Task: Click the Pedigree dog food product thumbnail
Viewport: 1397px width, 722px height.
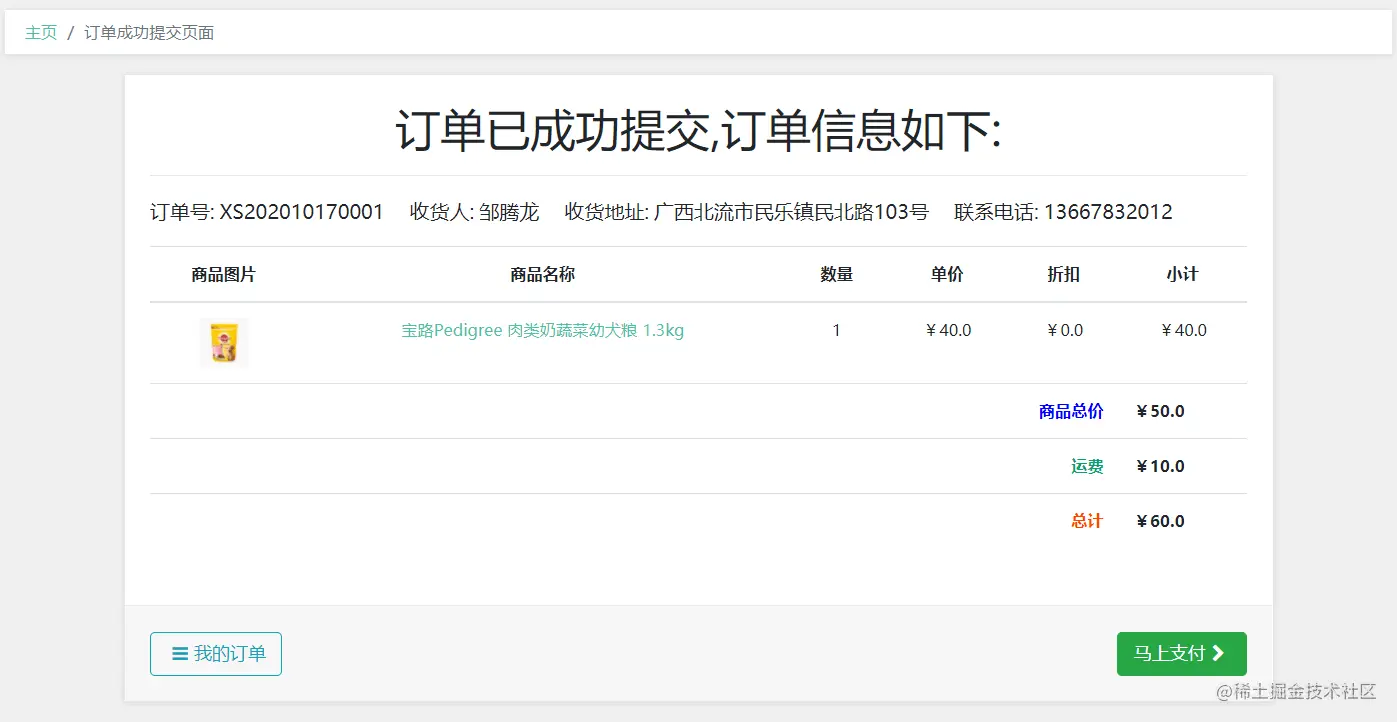Action: 224,343
